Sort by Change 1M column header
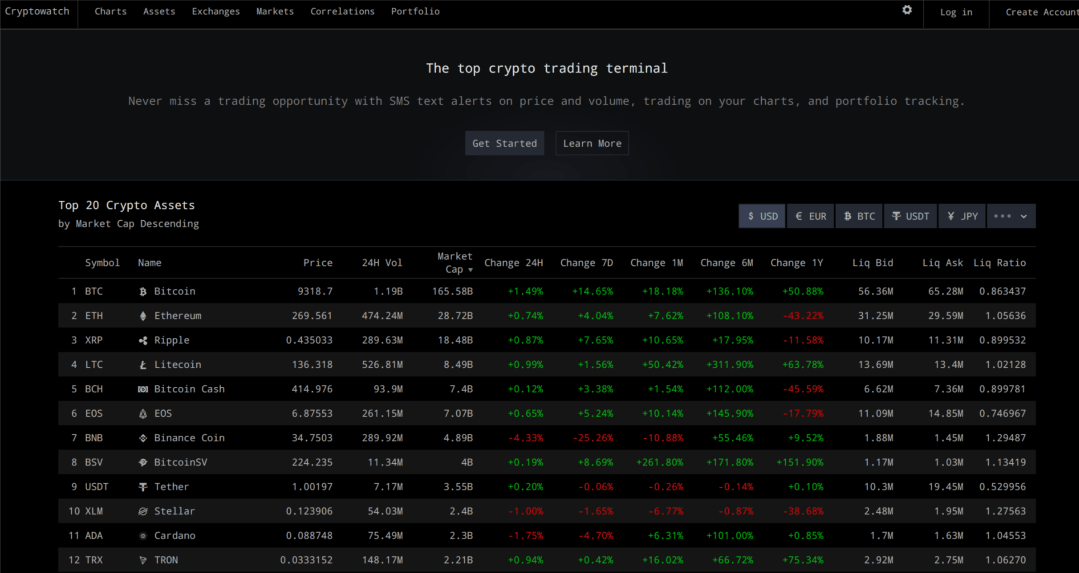The image size is (1079, 573). tap(656, 263)
